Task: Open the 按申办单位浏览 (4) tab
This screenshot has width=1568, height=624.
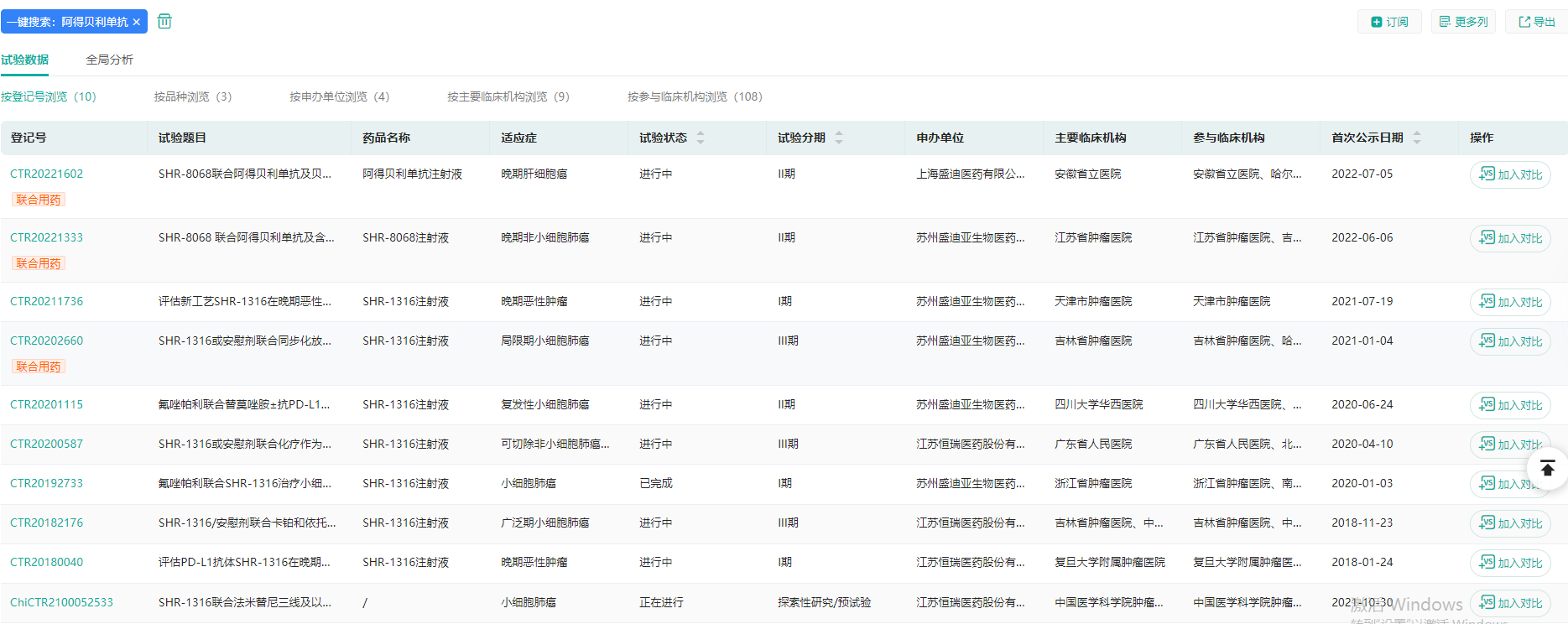Action: (x=339, y=96)
